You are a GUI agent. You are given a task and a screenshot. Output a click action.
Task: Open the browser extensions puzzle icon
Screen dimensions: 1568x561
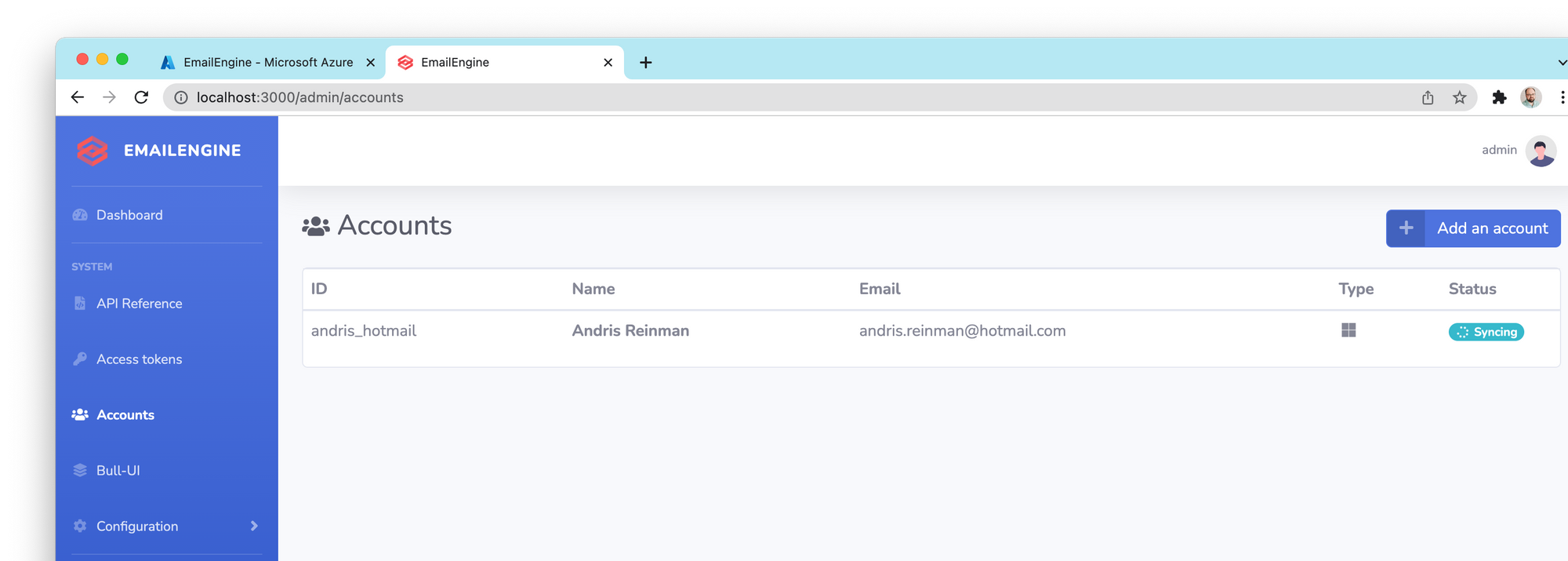[1499, 97]
